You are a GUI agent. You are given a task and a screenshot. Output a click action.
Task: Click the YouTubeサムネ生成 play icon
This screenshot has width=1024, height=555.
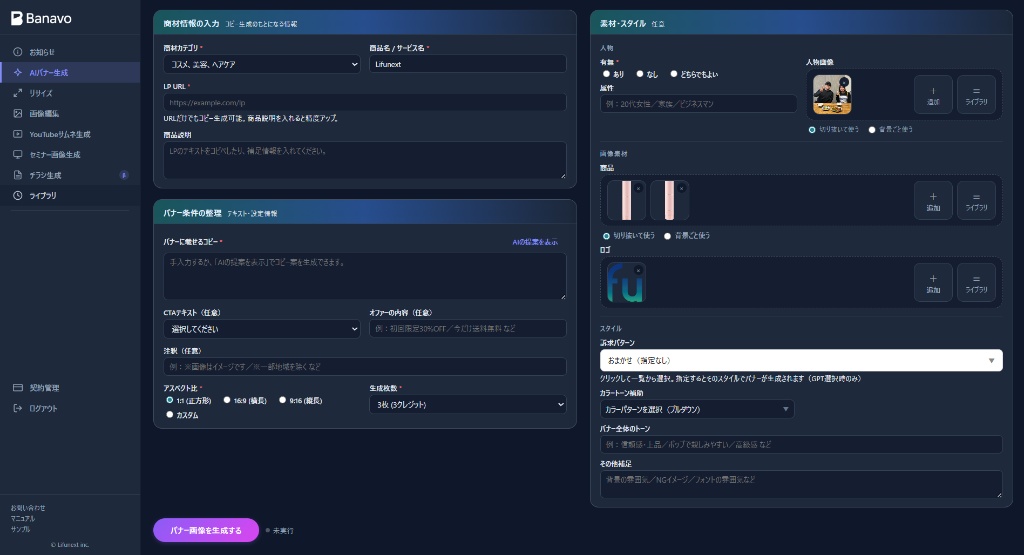[x=18, y=134]
